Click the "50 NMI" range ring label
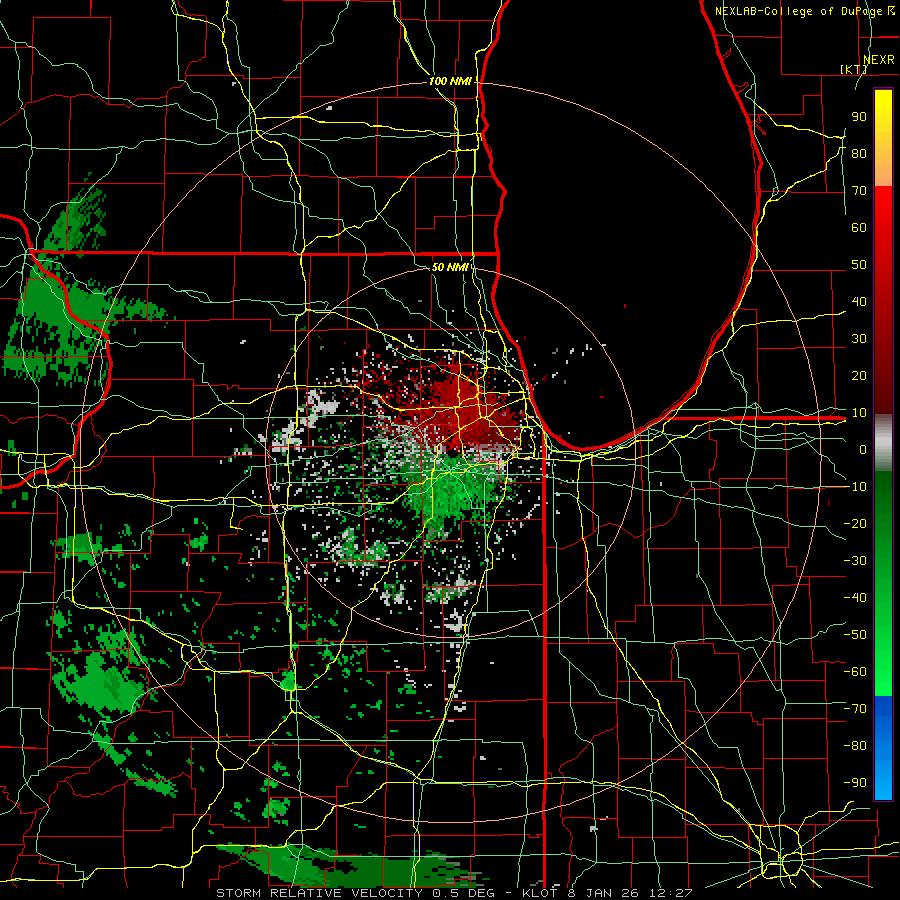Screen dimensions: 900x900 point(450,267)
